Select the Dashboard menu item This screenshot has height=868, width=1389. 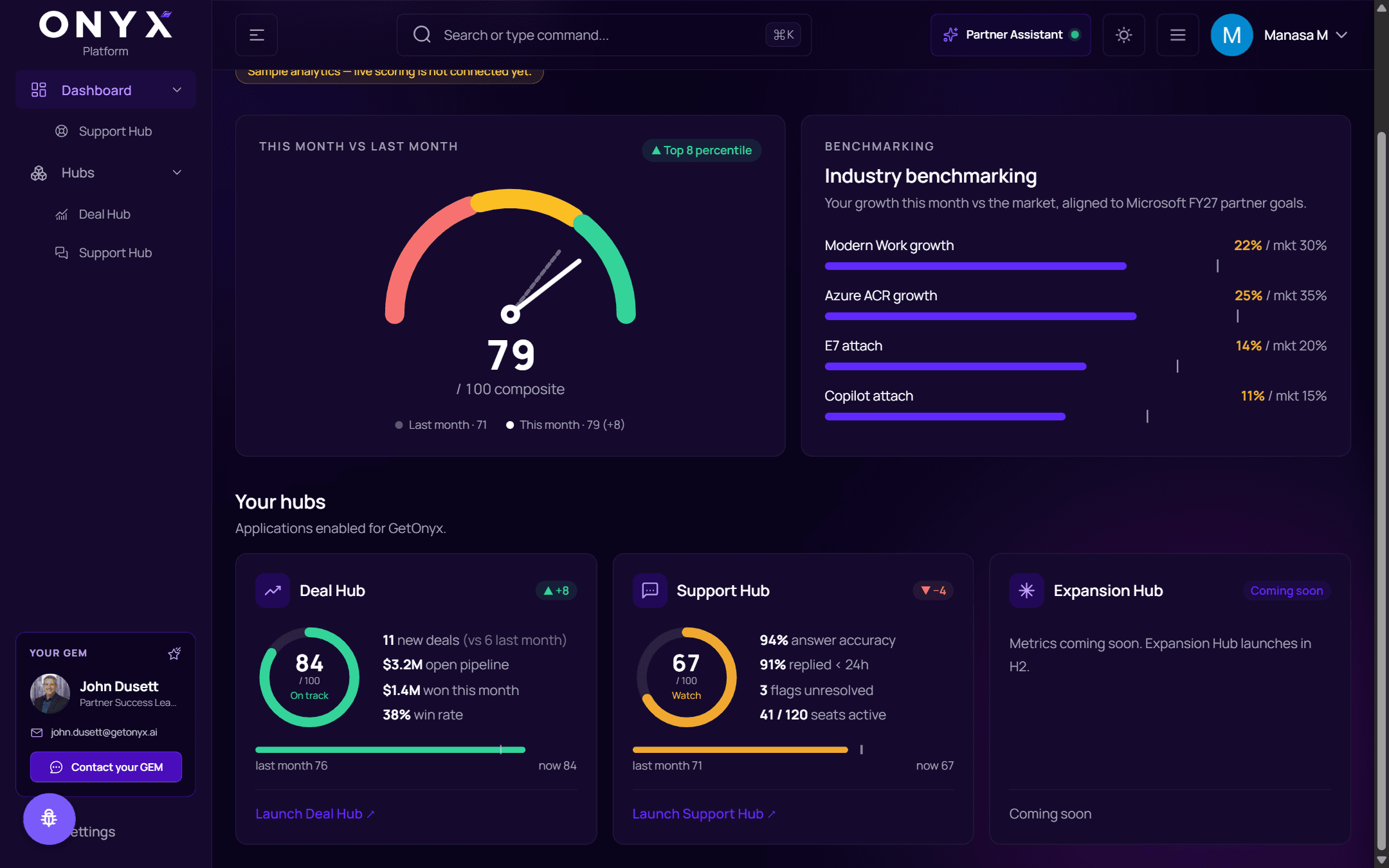pos(105,90)
